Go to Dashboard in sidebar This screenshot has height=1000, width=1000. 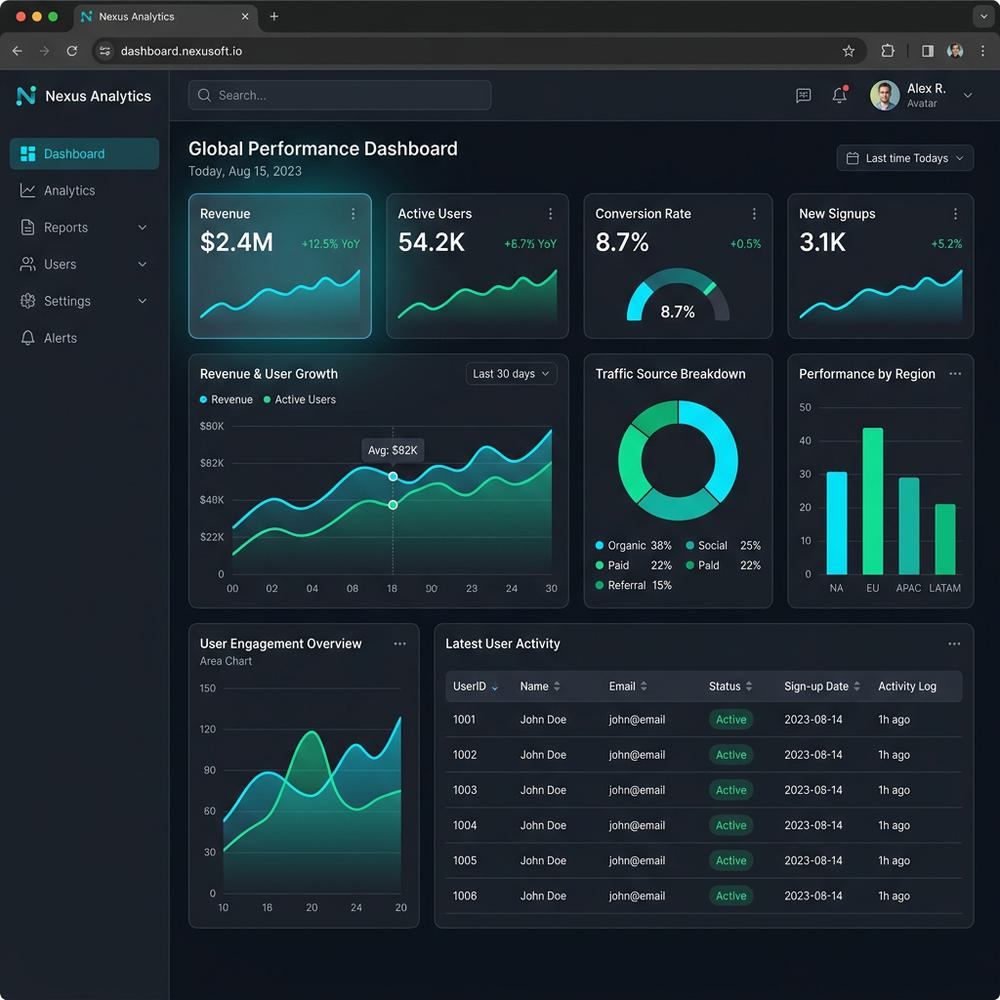[x=84, y=154]
